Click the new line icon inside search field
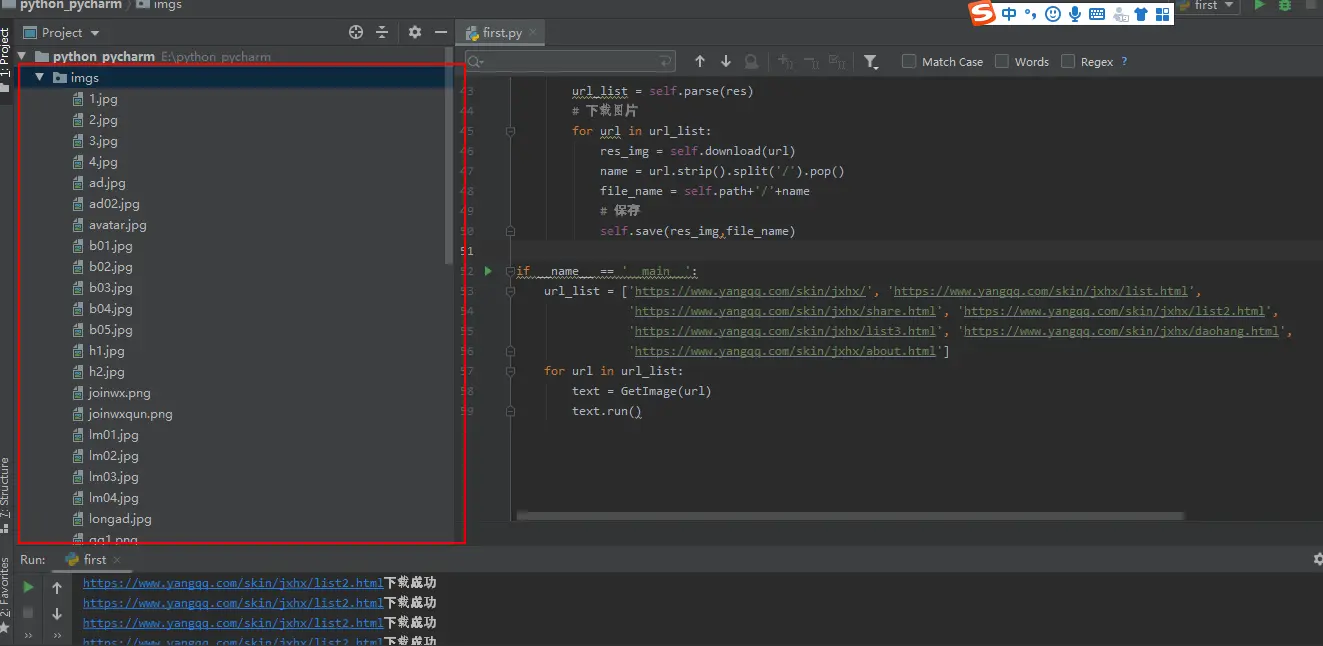1323x646 pixels. click(667, 62)
